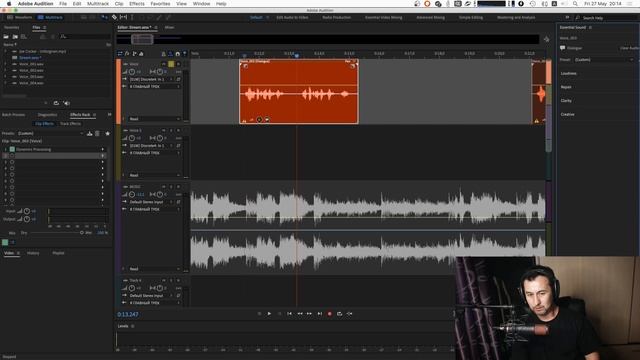Expand the Joe Cocker mp3 file entry
The image size is (640, 360).
5,51
